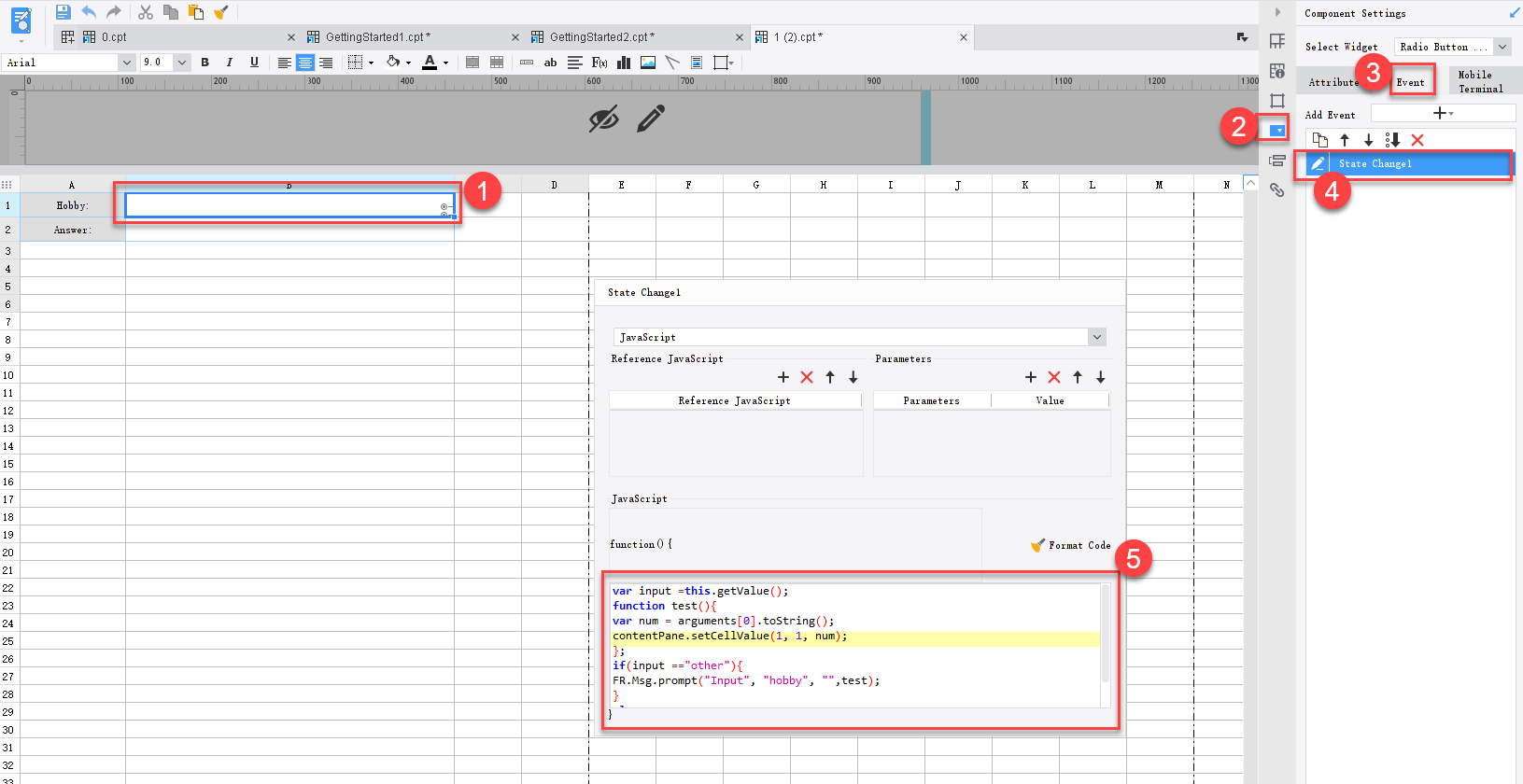Image resolution: width=1523 pixels, height=784 pixels.
Task: Expand the Select Widget type dropdown
Action: [1502, 47]
